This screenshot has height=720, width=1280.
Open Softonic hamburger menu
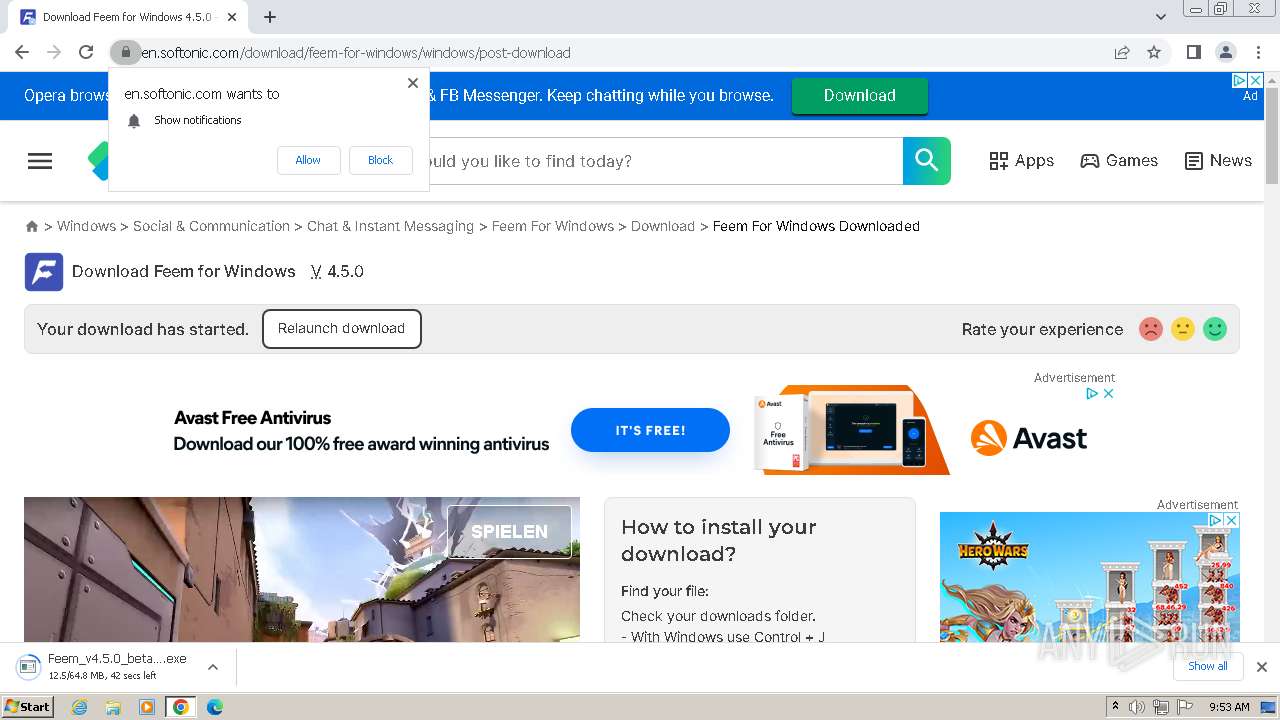pos(40,161)
